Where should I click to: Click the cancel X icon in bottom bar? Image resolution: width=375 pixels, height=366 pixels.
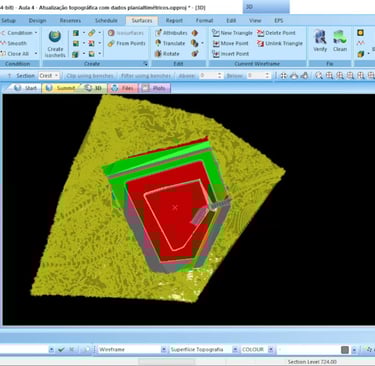point(71,349)
